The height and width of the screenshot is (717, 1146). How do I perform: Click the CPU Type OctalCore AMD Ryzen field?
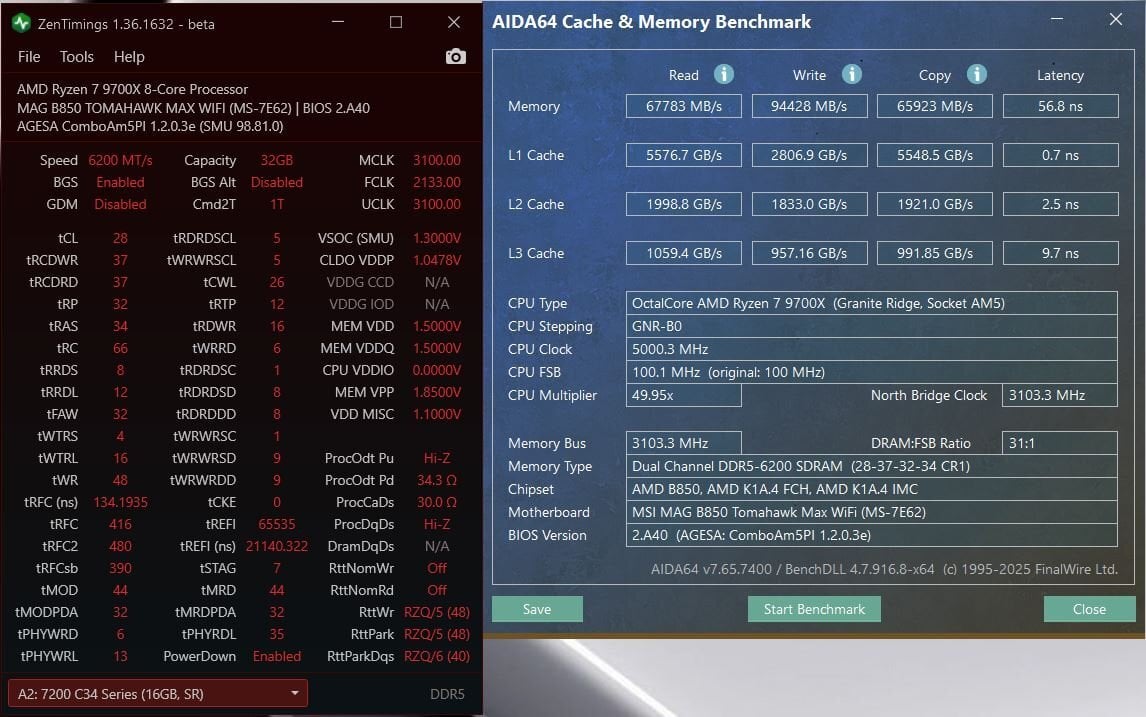[871, 303]
